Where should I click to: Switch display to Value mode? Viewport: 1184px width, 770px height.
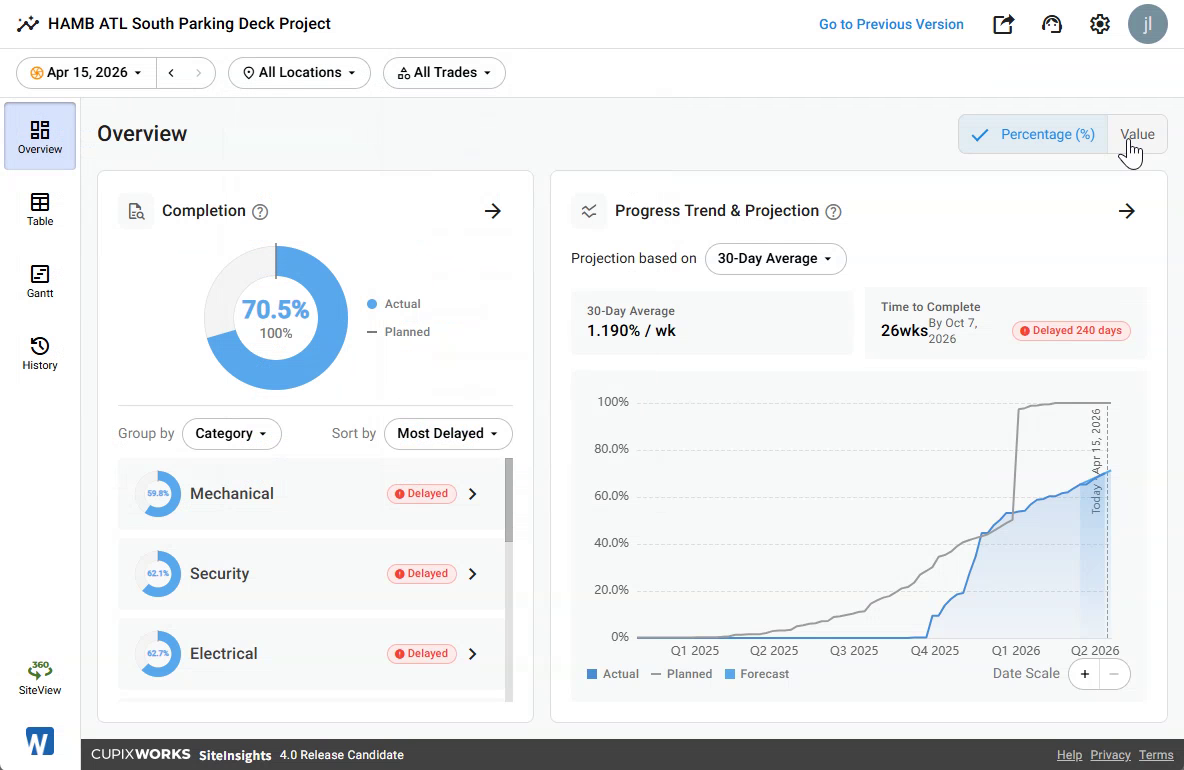click(1137, 134)
